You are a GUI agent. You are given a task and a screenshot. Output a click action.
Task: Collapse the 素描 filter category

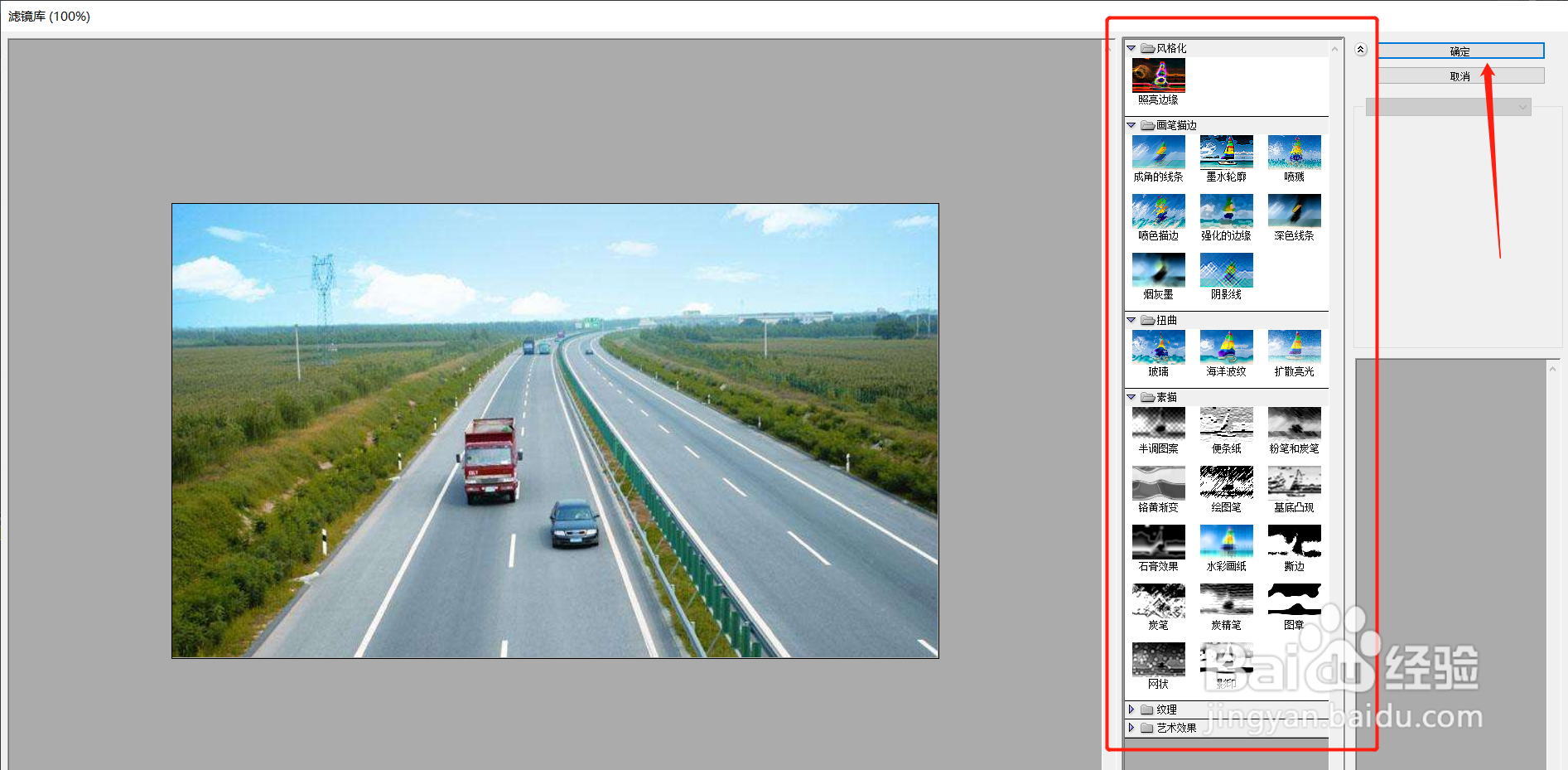point(1131,397)
